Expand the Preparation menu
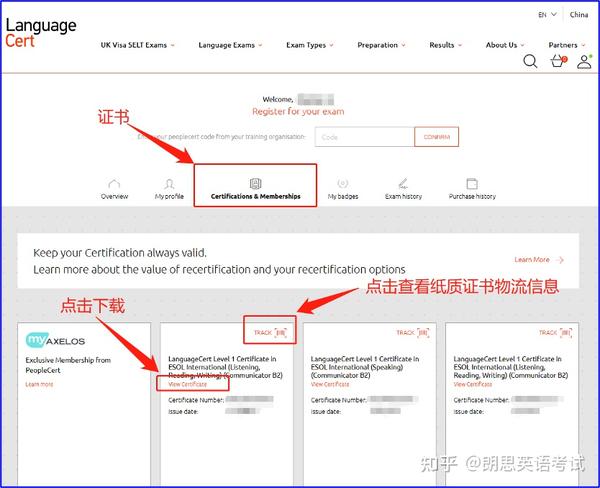The height and width of the screenshot is (488, 600). click(381, 45)
